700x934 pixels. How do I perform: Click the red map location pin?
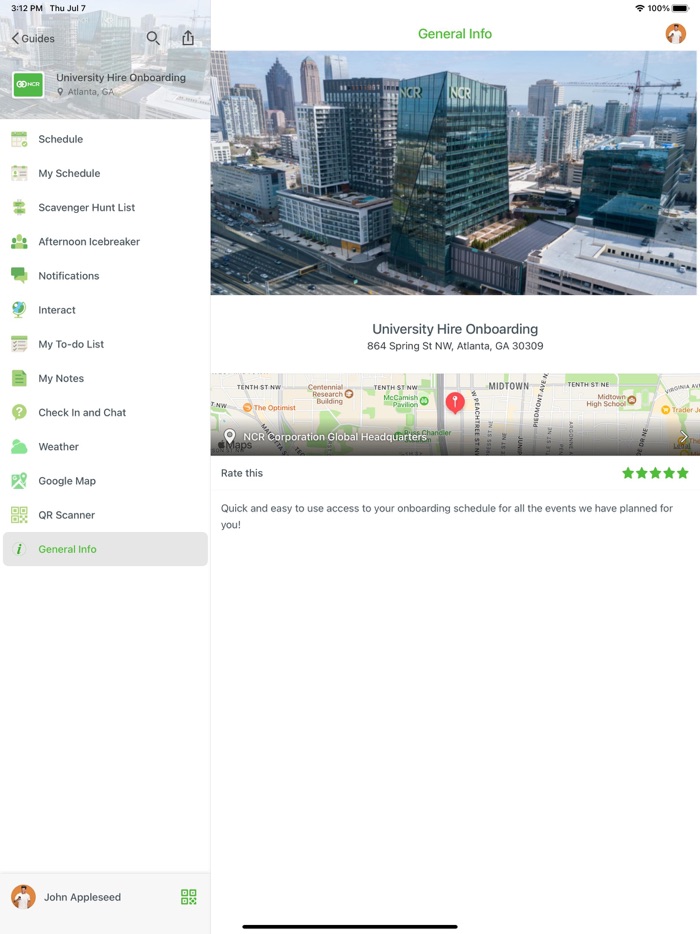454,402
